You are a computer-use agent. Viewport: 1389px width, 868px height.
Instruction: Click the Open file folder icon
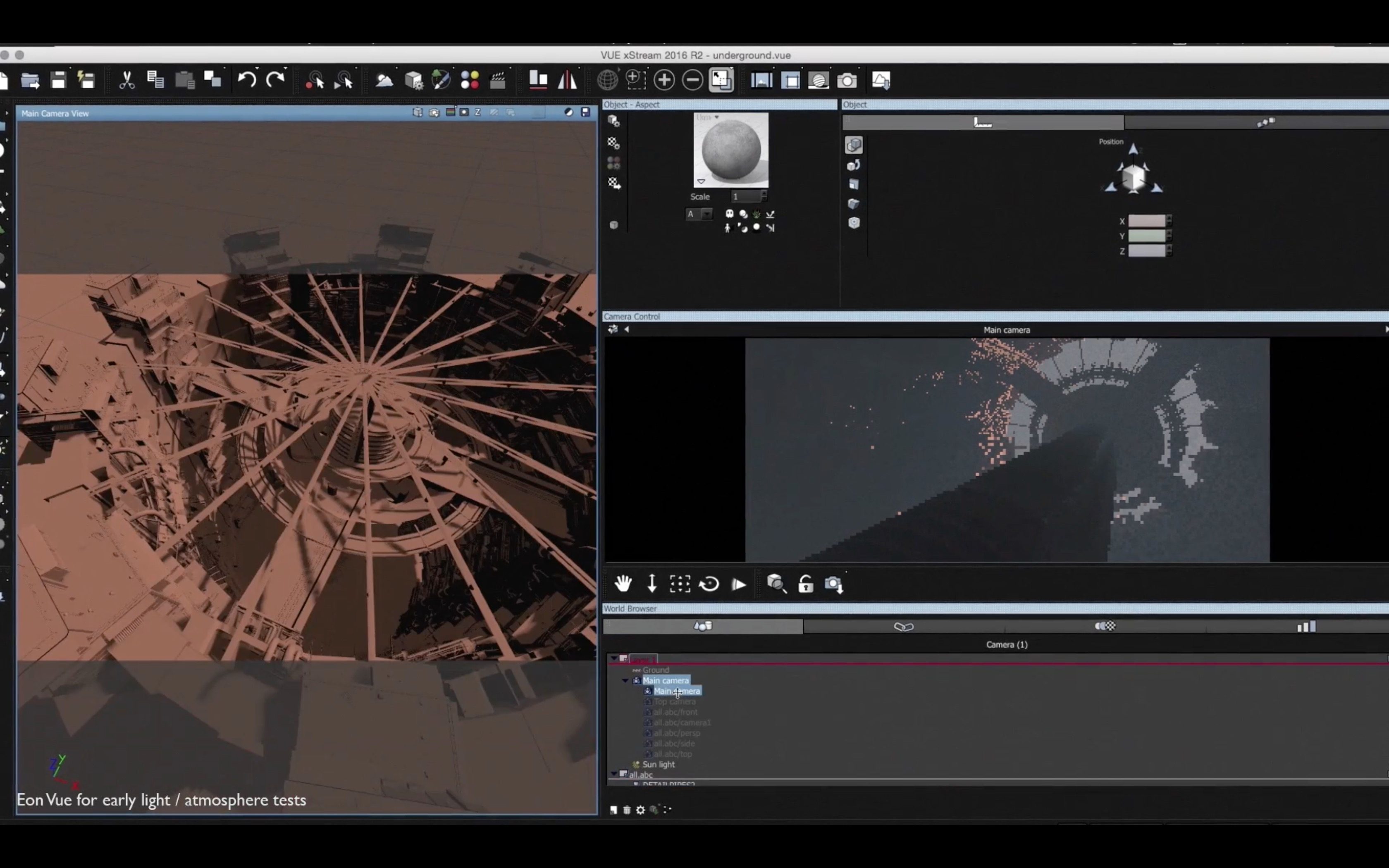(30, 80)
